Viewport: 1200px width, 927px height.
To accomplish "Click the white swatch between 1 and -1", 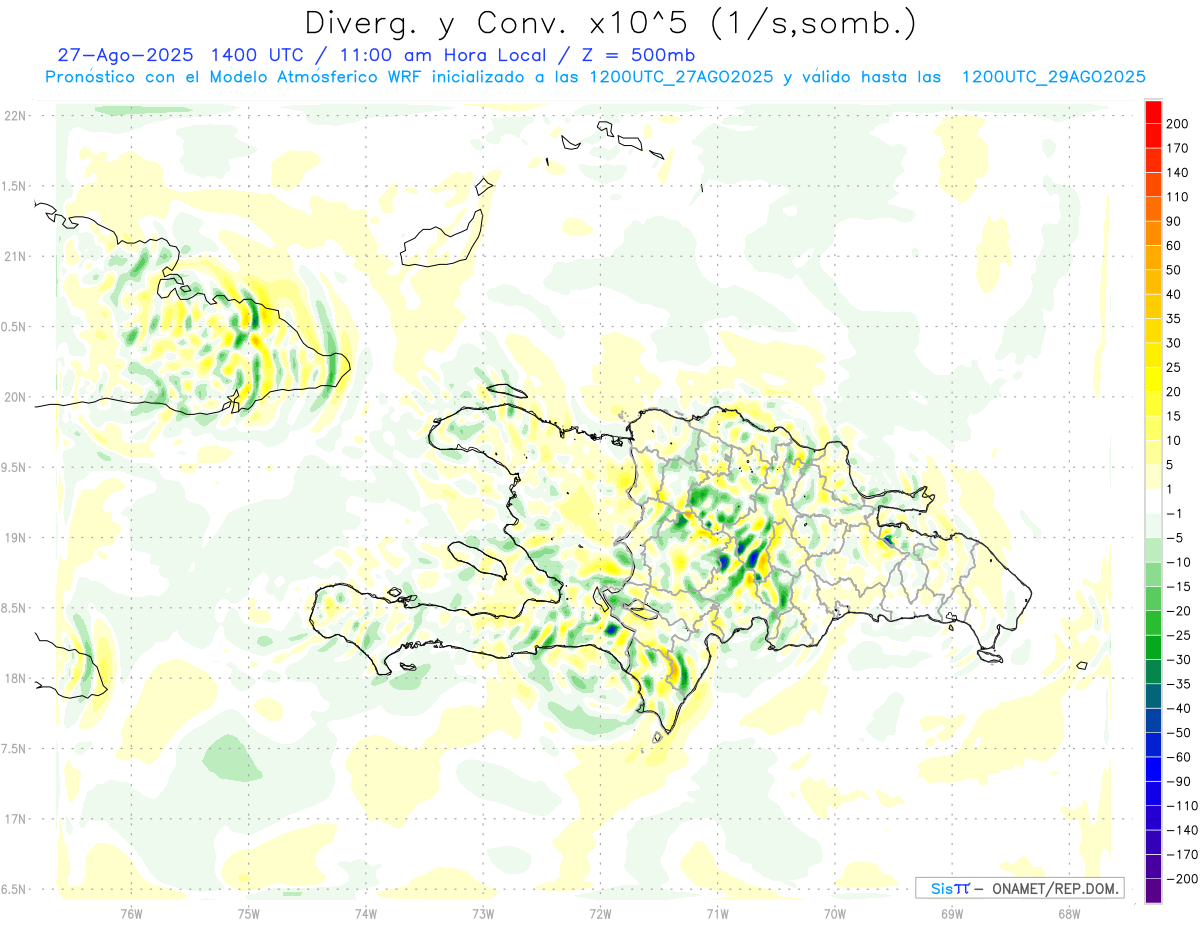I will click(1153, 502).
